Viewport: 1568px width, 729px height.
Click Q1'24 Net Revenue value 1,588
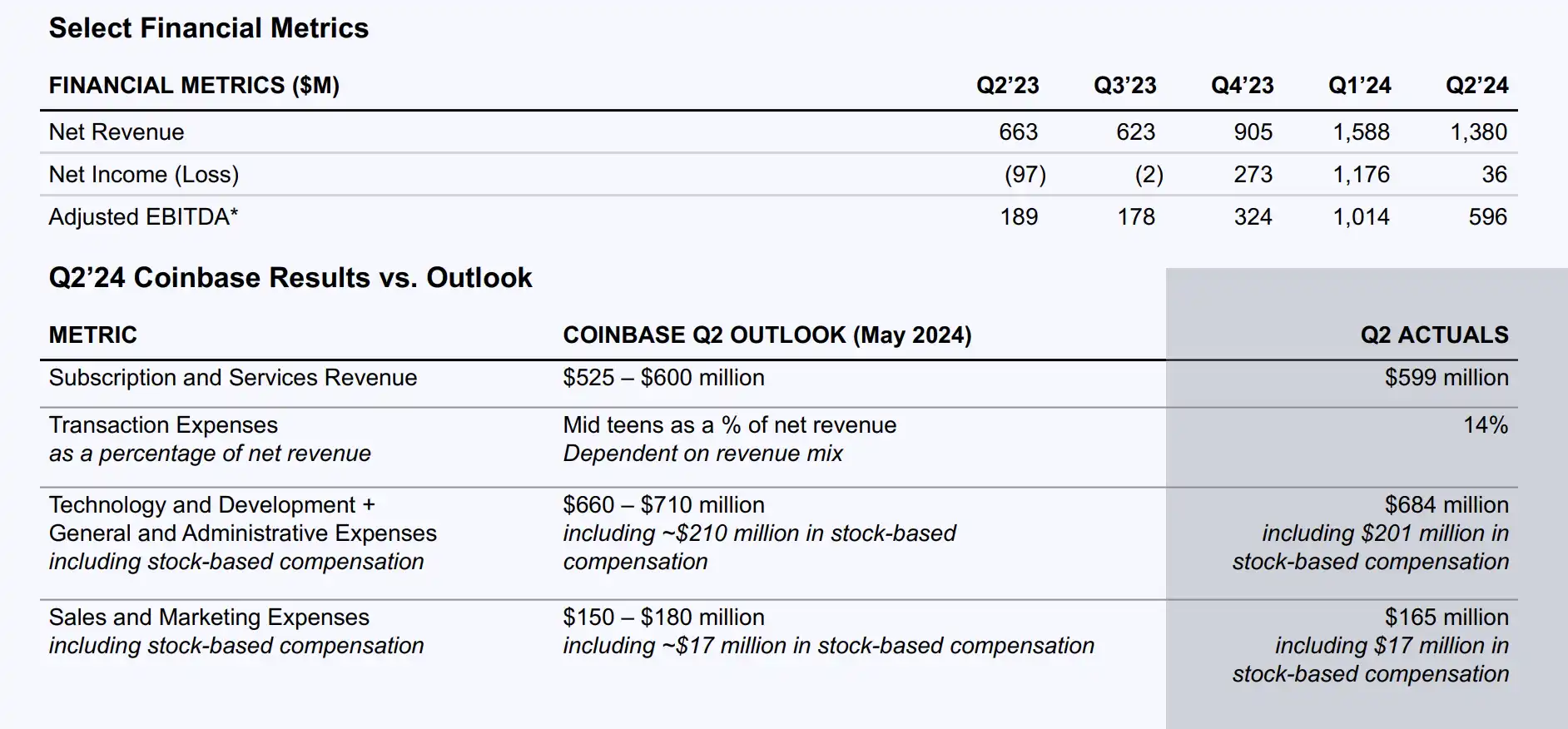coord(1361,132)
